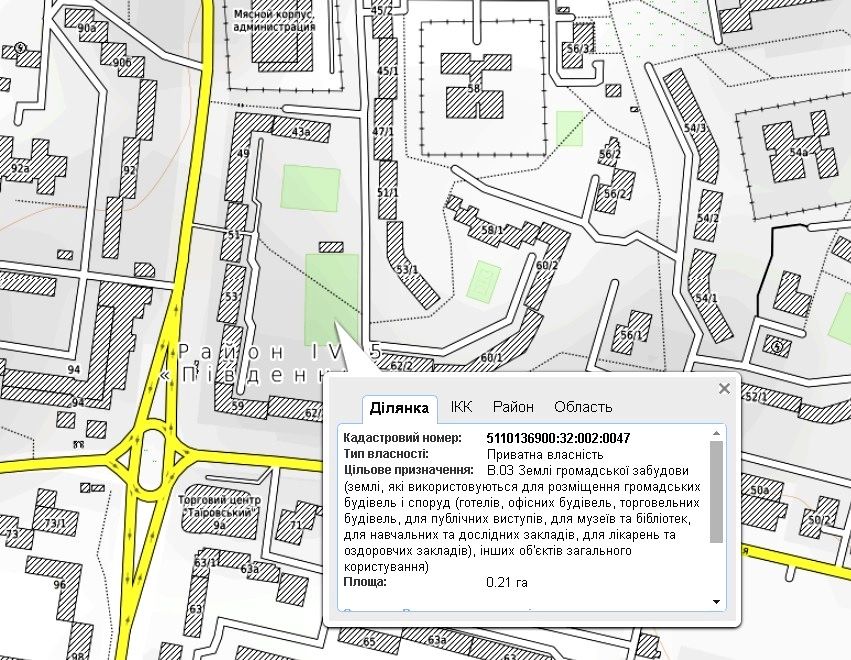Click building 92 on the map
This screenshot has height=660, width=851.
pyautogui.click(x=129, y=168)
